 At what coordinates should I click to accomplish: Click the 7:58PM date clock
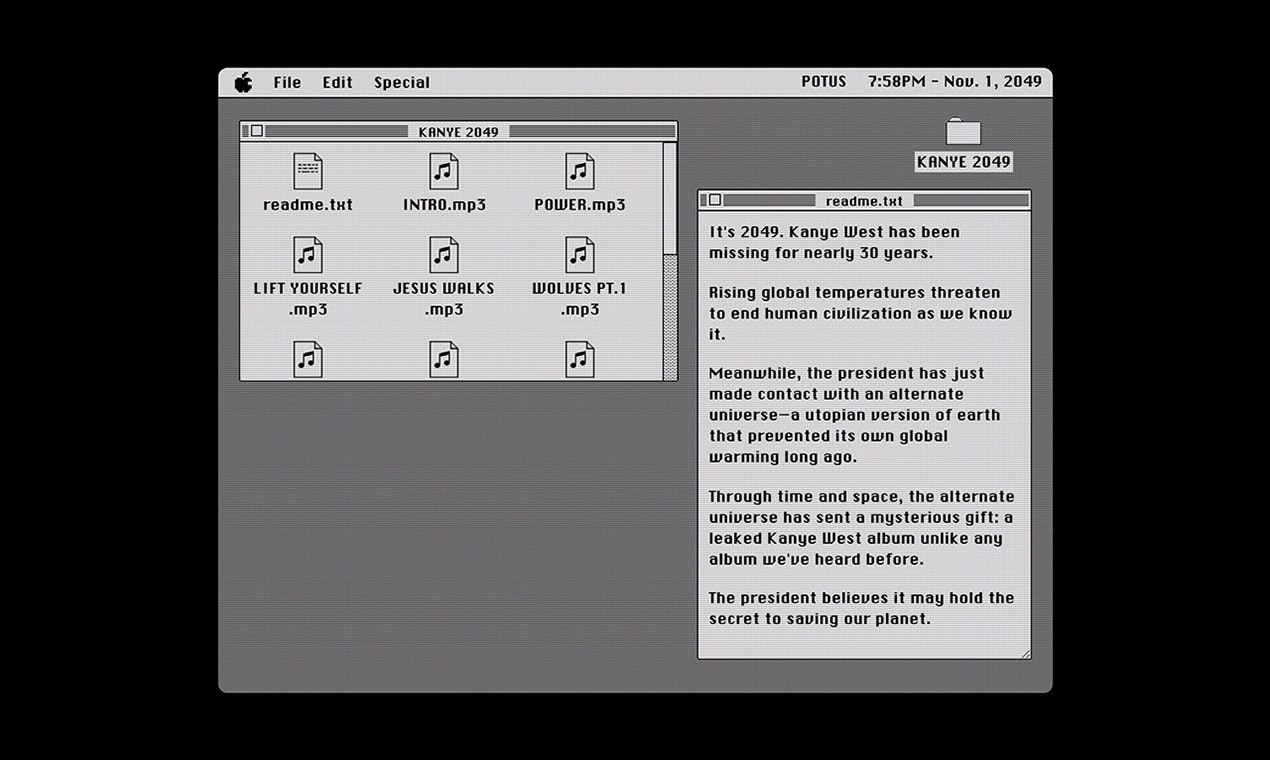(x=955, y=82)
